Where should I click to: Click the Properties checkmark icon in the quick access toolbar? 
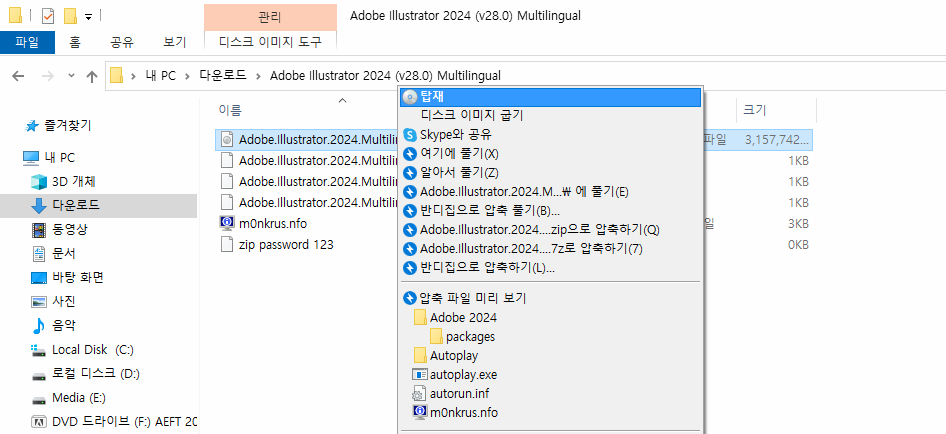48,16
